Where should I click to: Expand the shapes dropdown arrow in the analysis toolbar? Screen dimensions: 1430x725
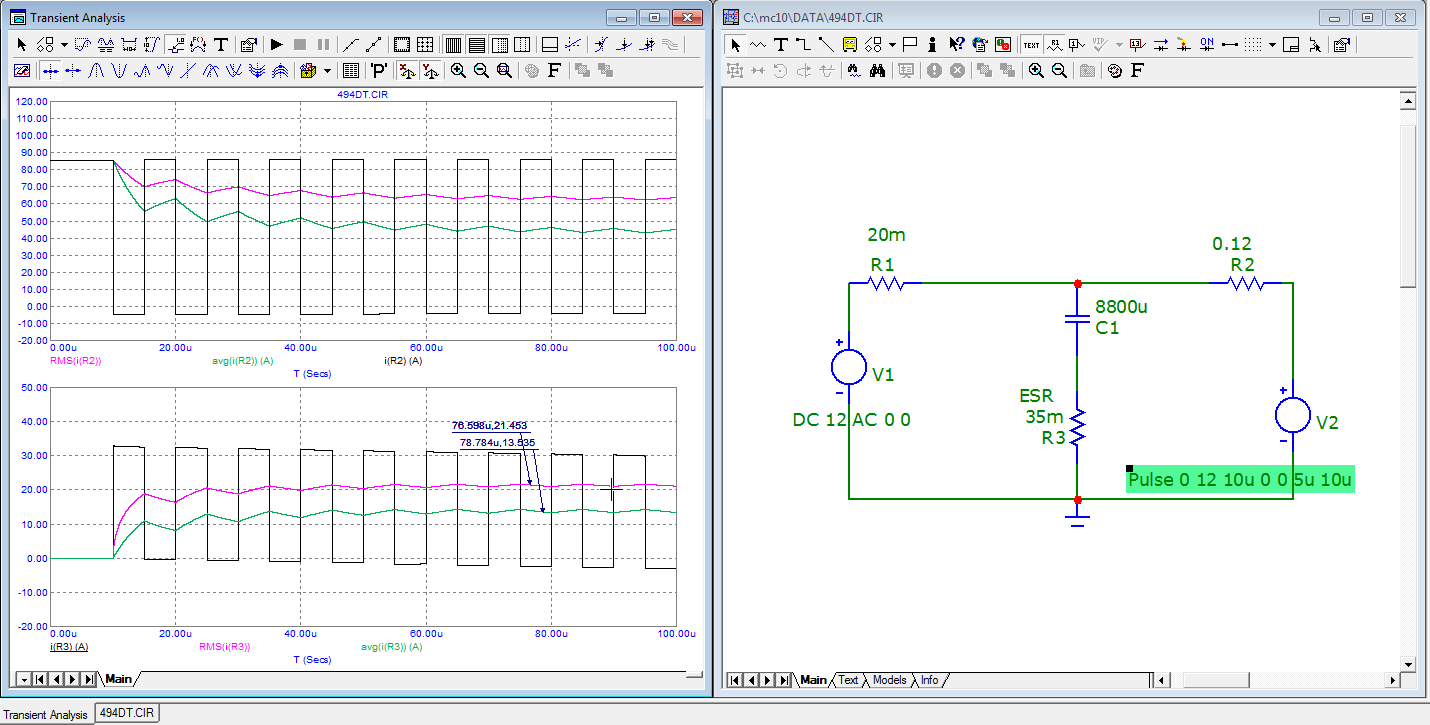pos(64,45)
